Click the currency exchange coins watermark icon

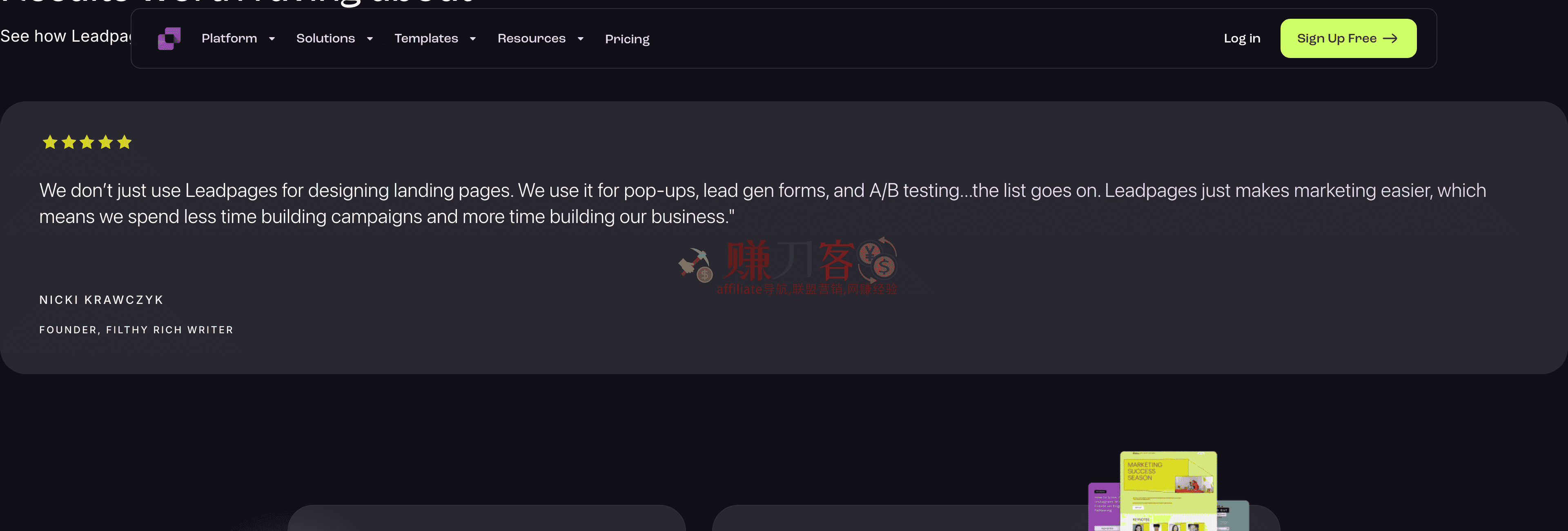coord(878,259)
